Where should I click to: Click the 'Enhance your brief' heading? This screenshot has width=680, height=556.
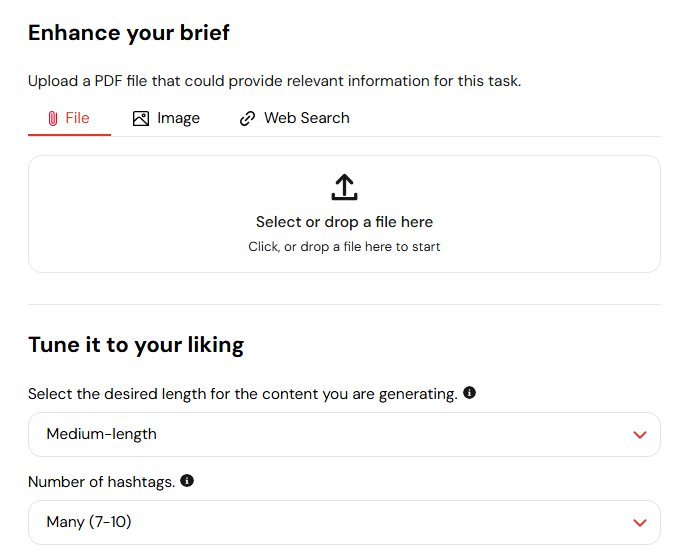129,32
